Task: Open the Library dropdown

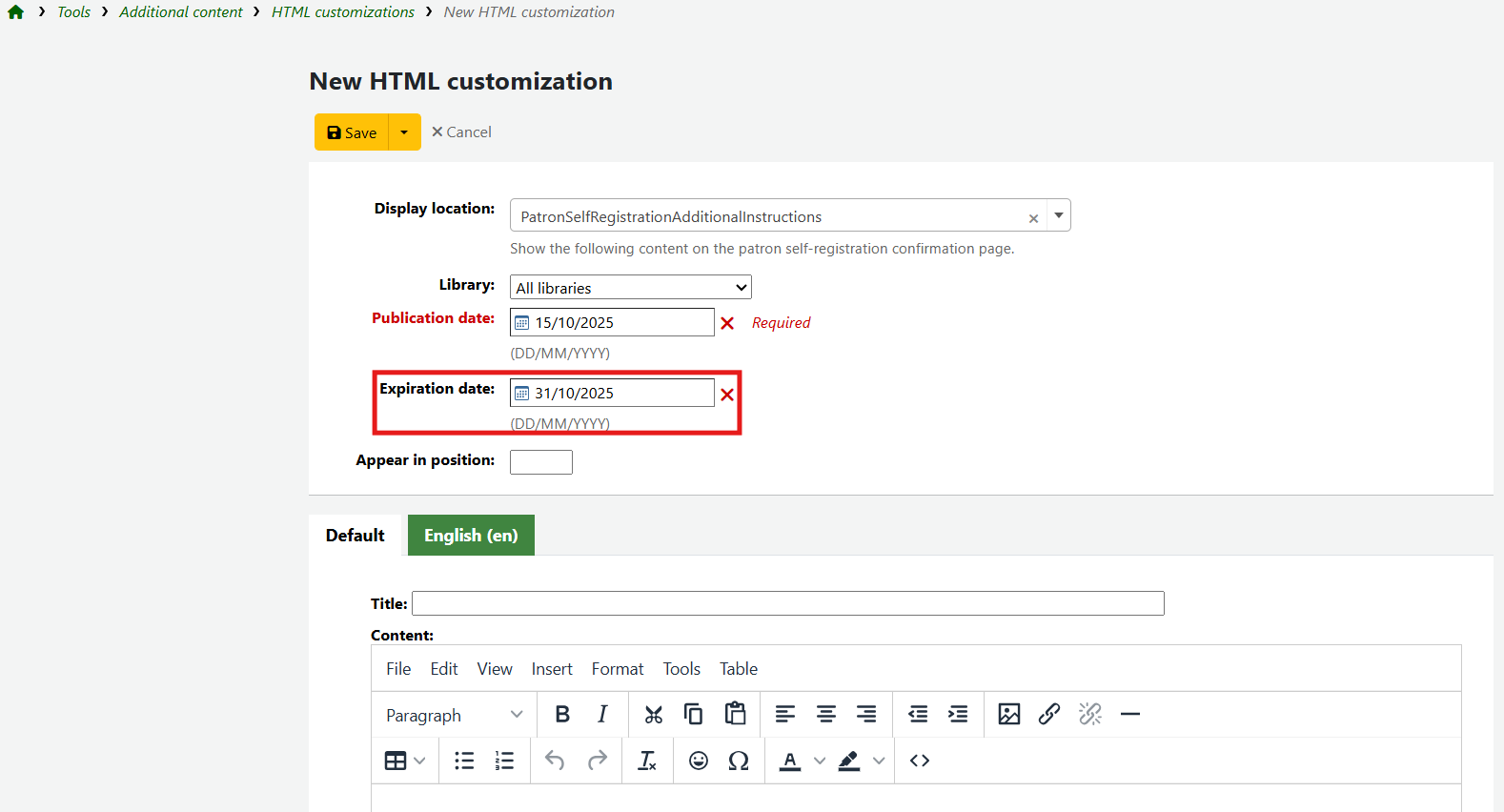Action: pos(630,288)
